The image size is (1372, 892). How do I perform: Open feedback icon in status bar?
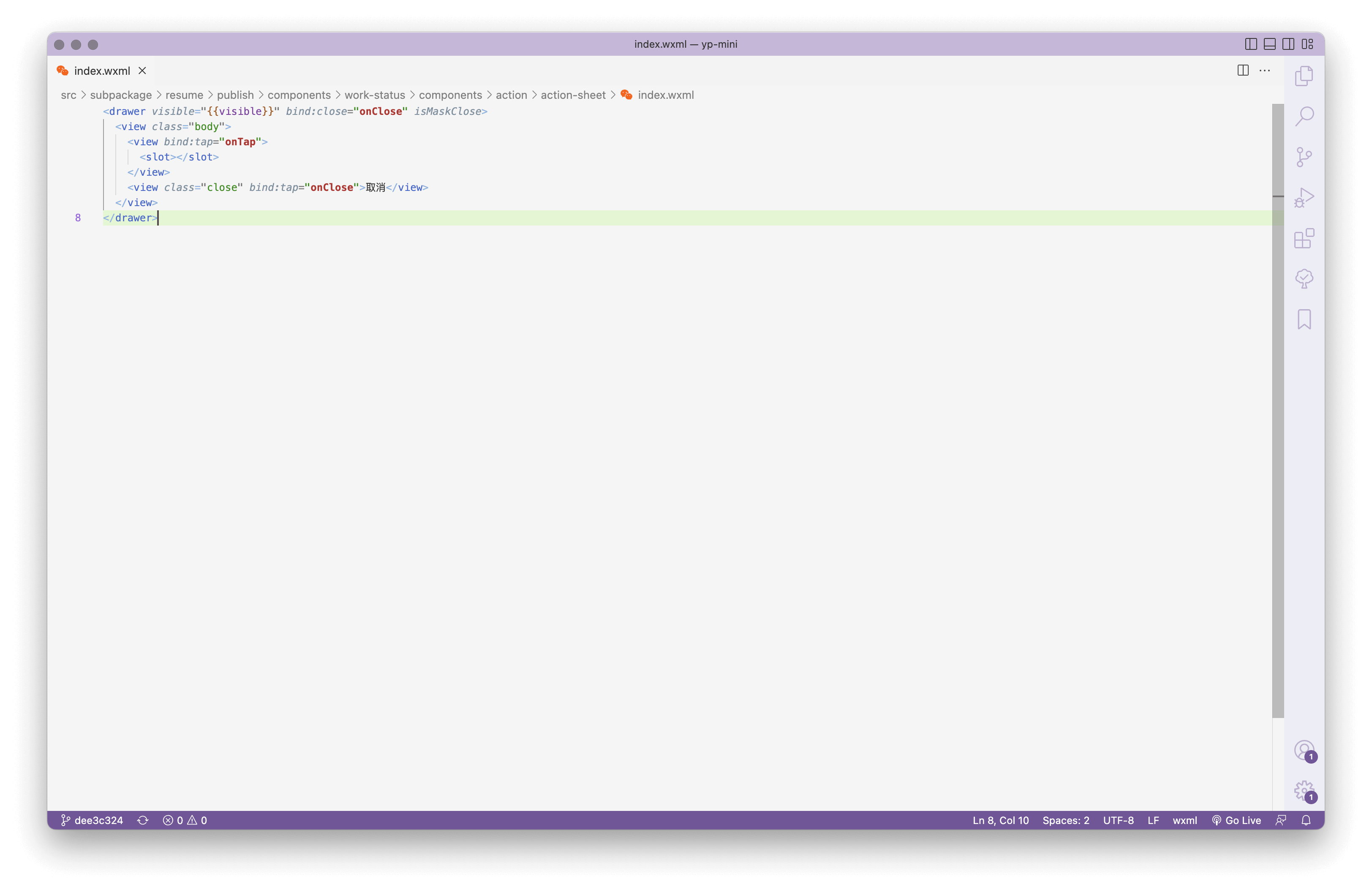(x=1281, y=820)
